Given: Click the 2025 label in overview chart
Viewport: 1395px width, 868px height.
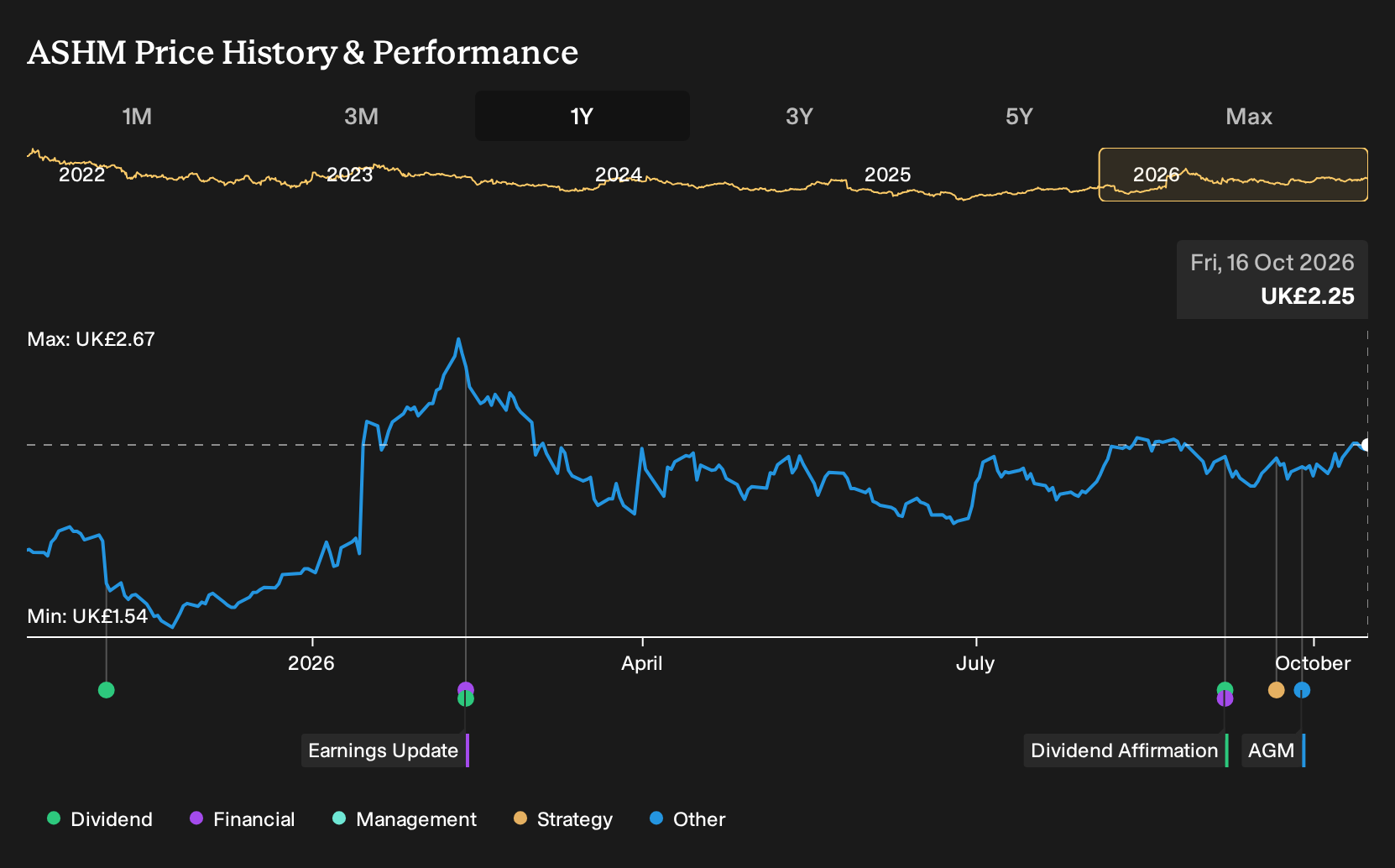Looking at the screenshot, I should click(887, 175).
